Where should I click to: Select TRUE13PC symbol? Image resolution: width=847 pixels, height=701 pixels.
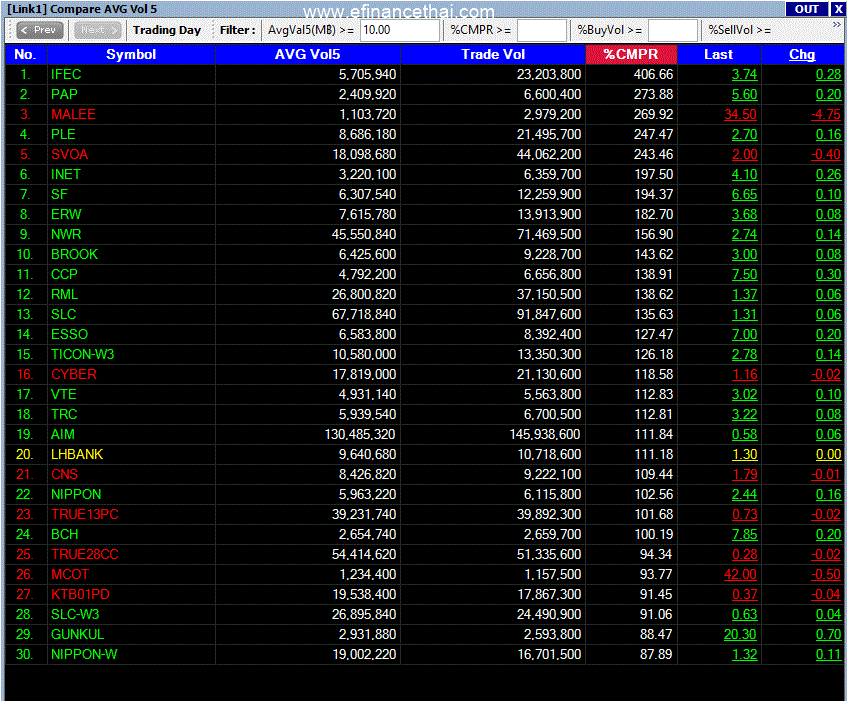pos(85,514)
